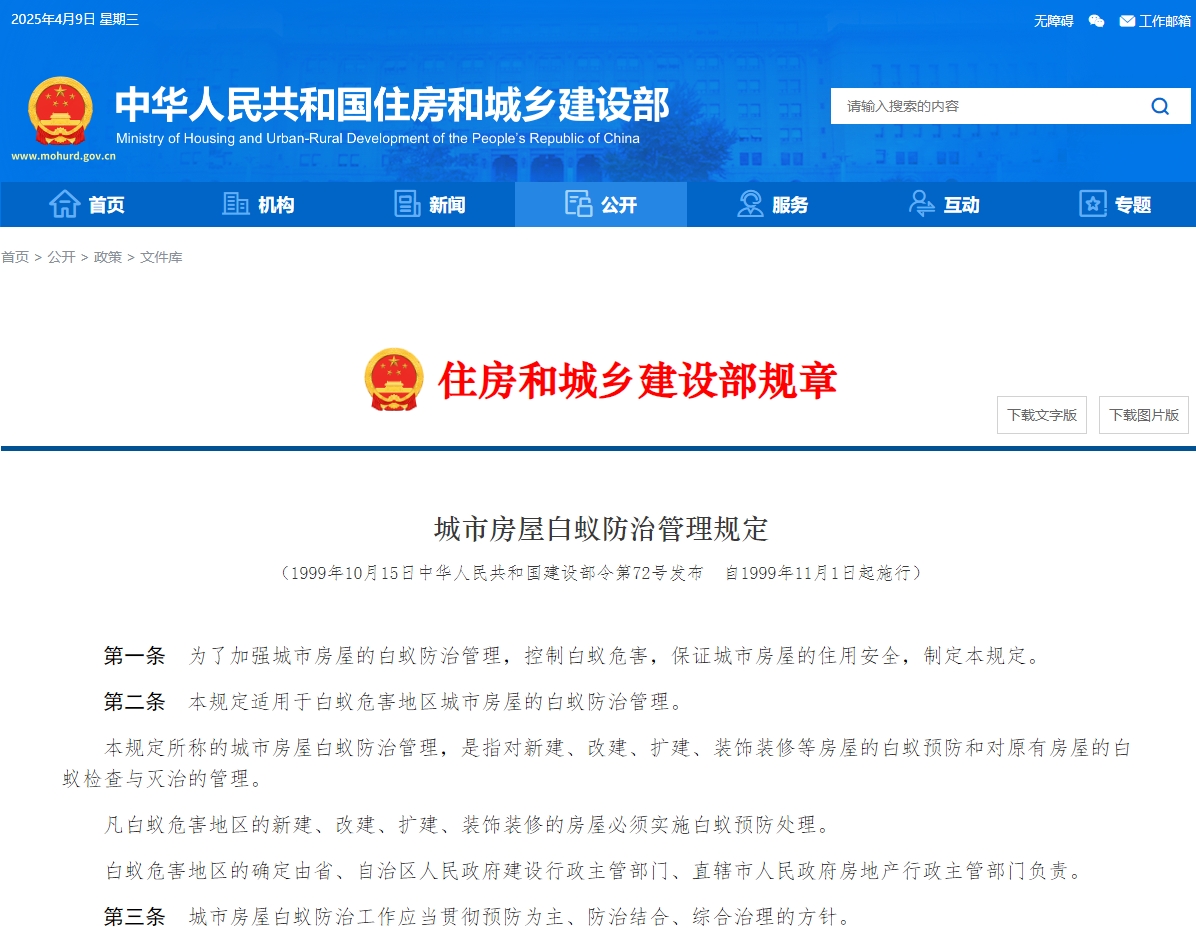Click the work mailbox envelope icon
This screenshot has height=932, width=1196.
1127,20
